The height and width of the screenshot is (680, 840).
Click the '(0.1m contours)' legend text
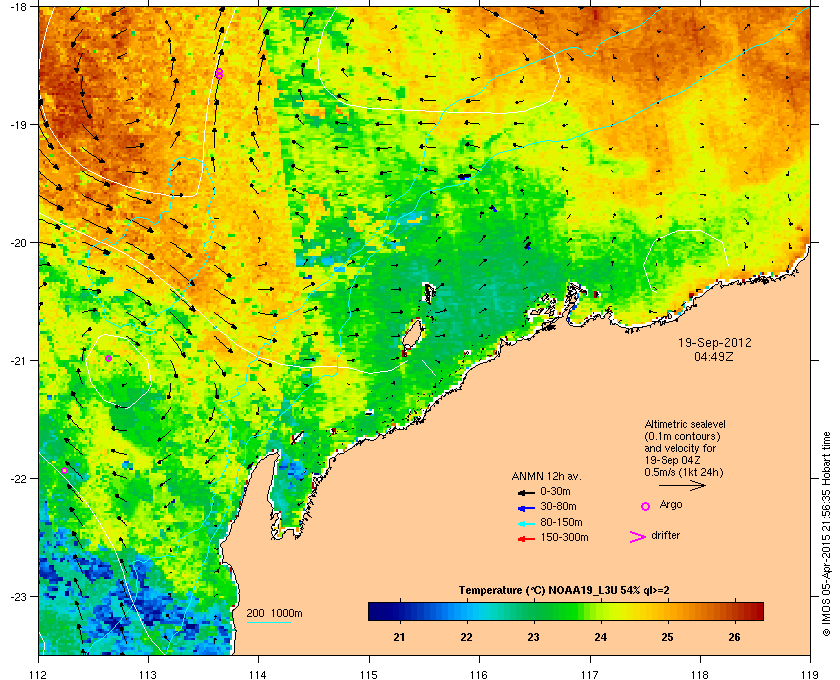[682, 436]
